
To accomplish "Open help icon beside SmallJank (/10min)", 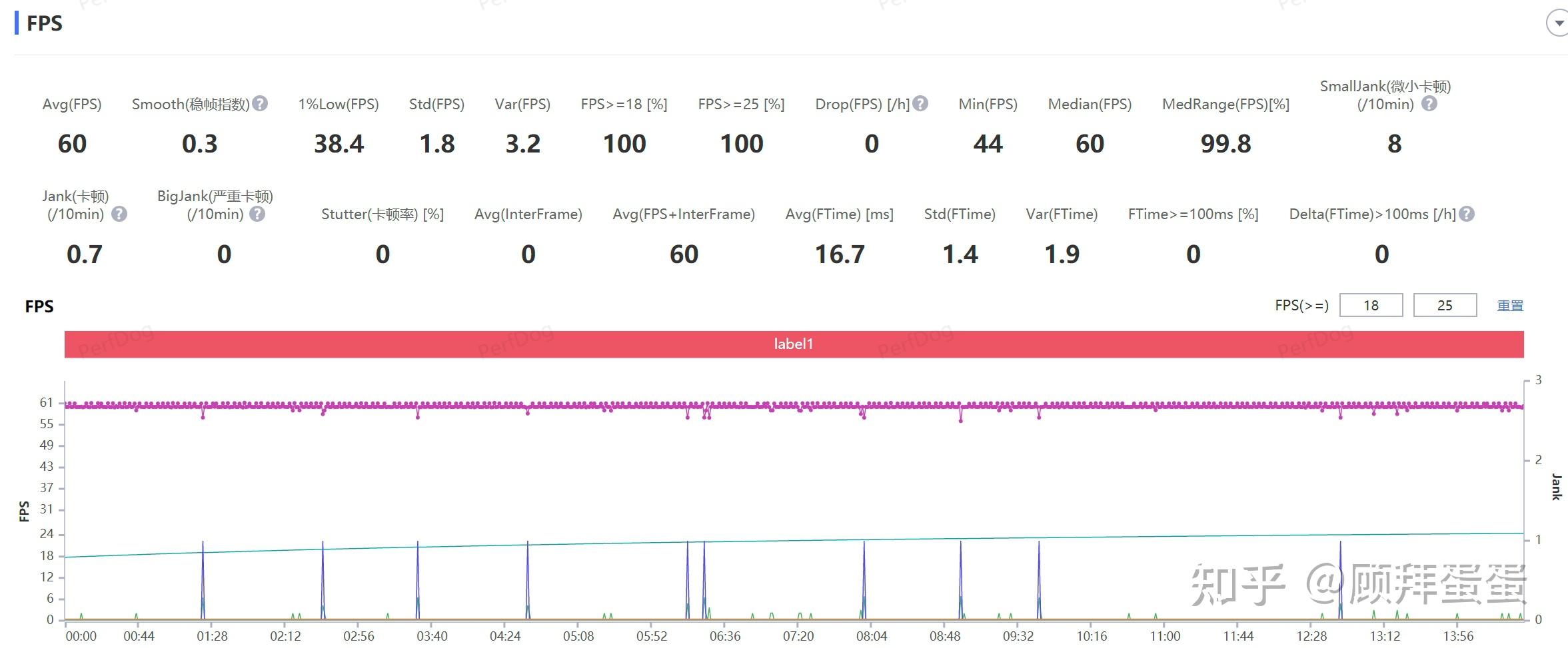I will click(1429, 103).
